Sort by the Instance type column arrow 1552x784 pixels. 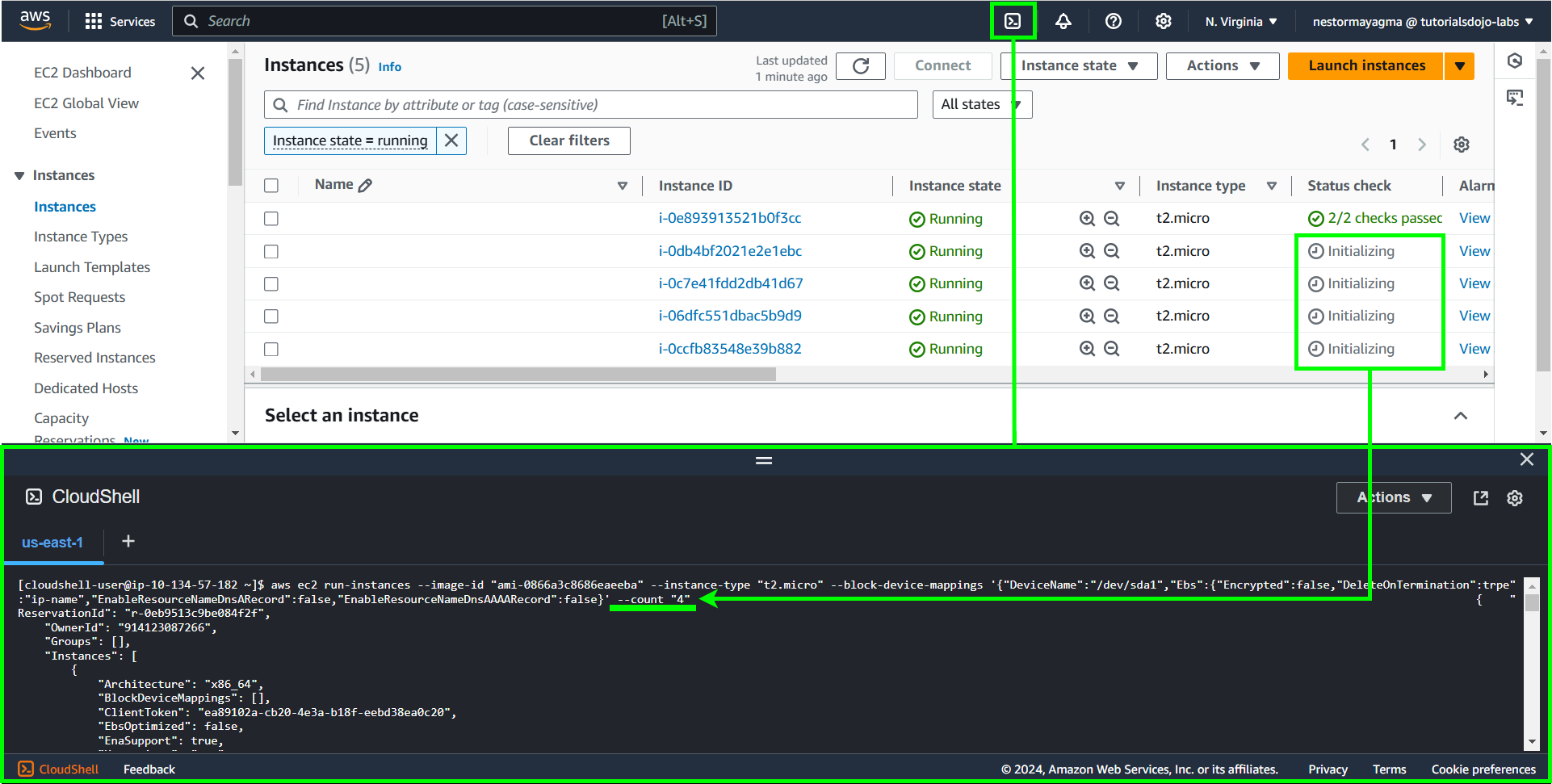(1272, 186)
